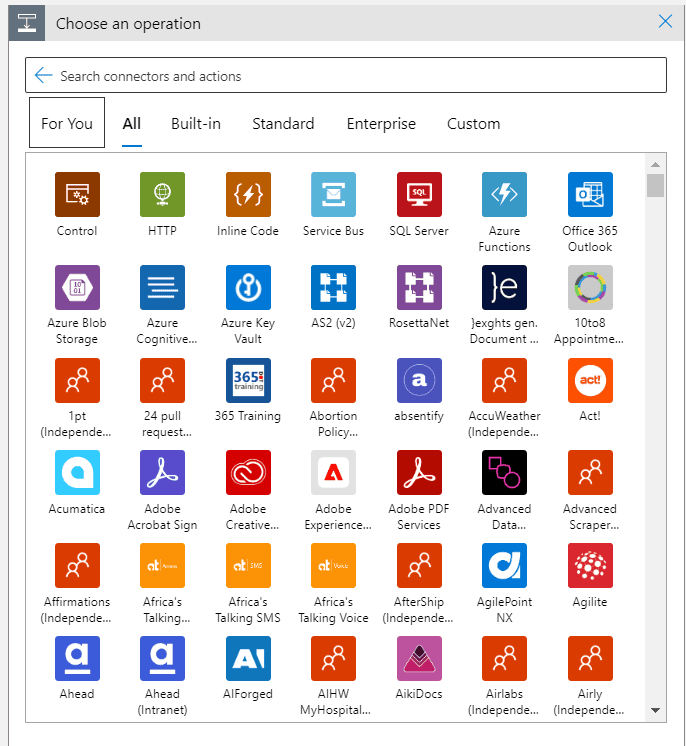This screenshot has width=686, height=746.
Task: Select the Azure Key Vault connector
Action: [248, 287]
